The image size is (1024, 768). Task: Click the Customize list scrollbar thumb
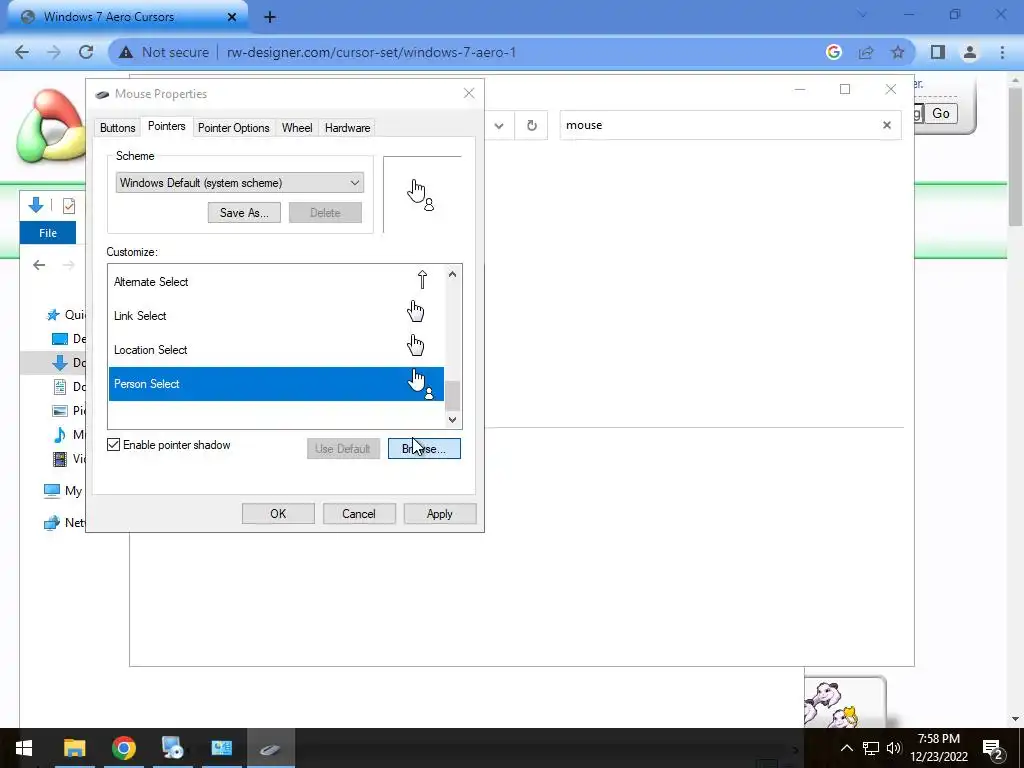point(453,396)
